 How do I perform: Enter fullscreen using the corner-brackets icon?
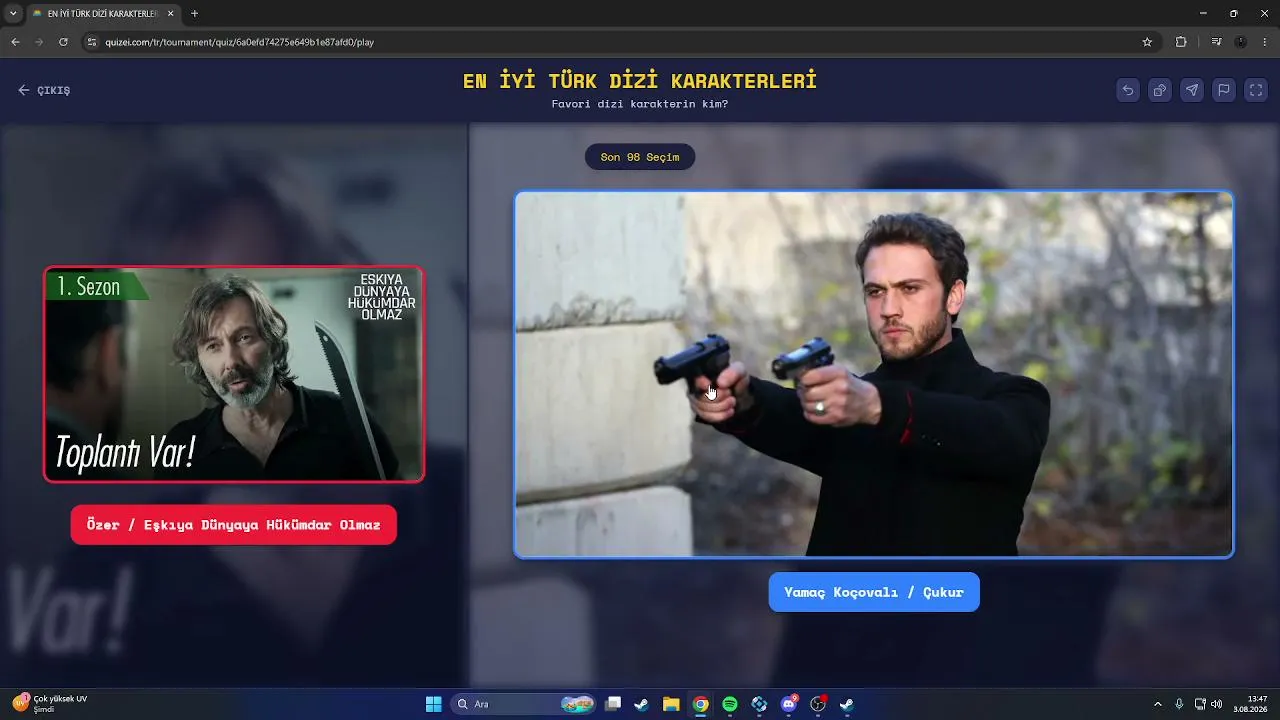(x=1256, y=90)
